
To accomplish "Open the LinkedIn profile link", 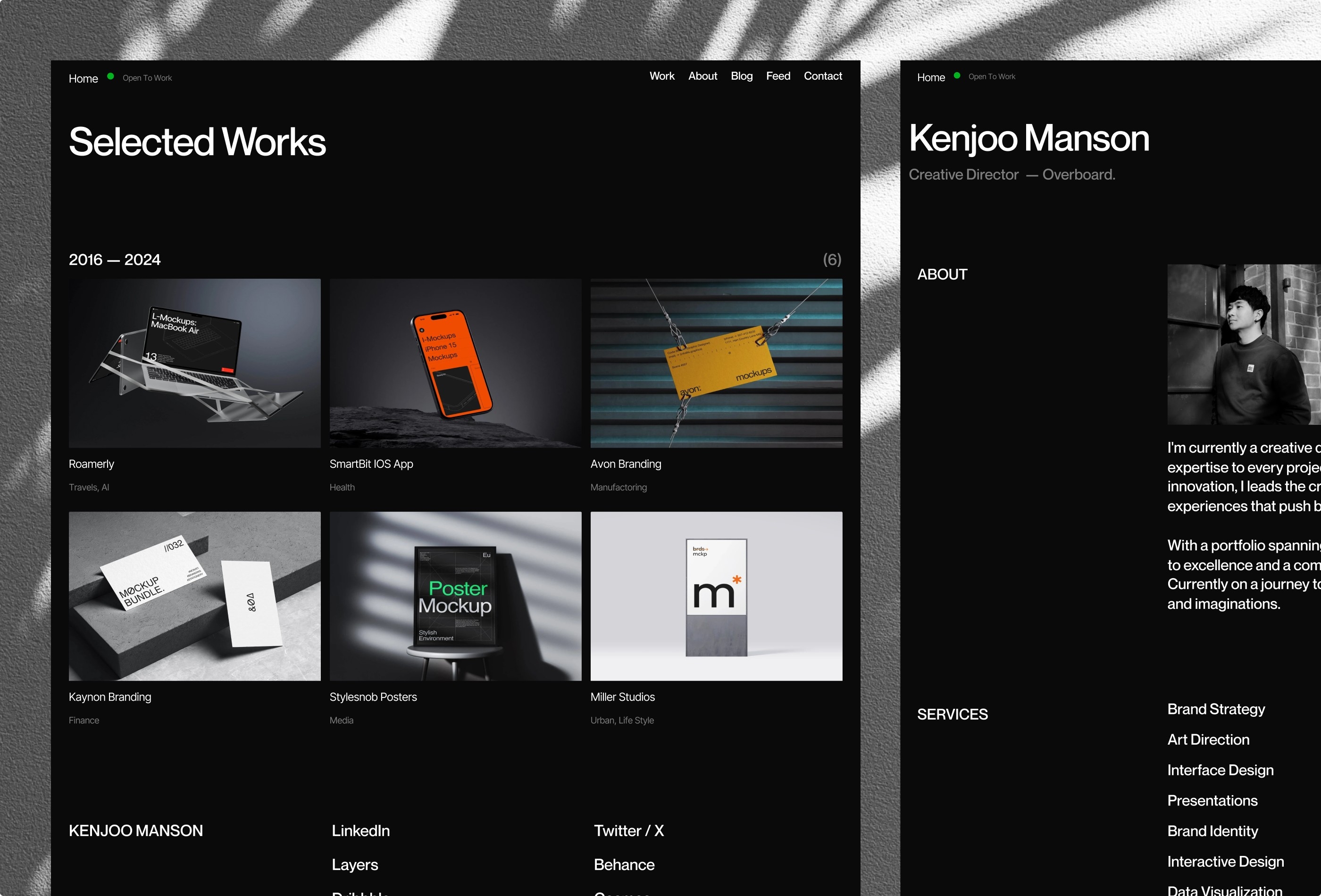I will pos(360,830).
